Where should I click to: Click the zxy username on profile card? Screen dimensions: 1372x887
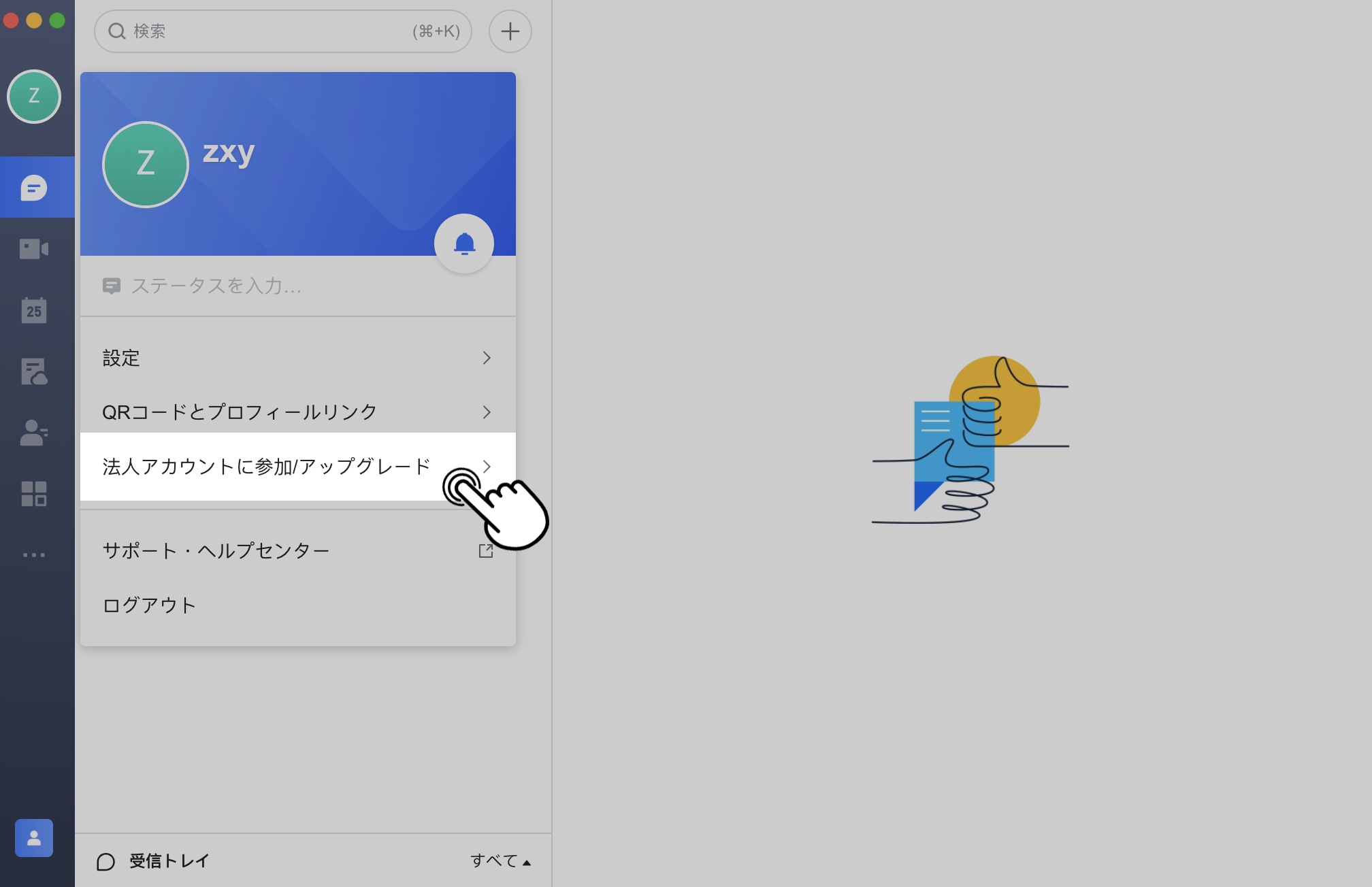pos(229,152)
